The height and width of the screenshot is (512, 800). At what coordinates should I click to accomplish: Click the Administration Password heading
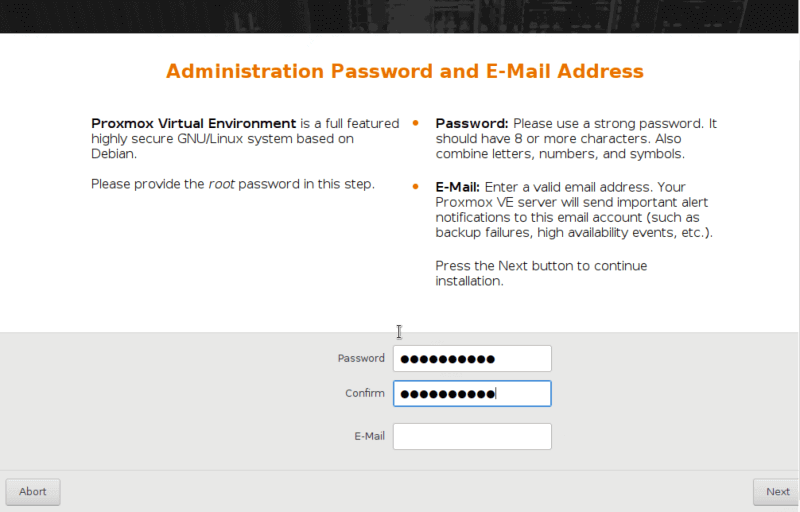tap(404, 72)
